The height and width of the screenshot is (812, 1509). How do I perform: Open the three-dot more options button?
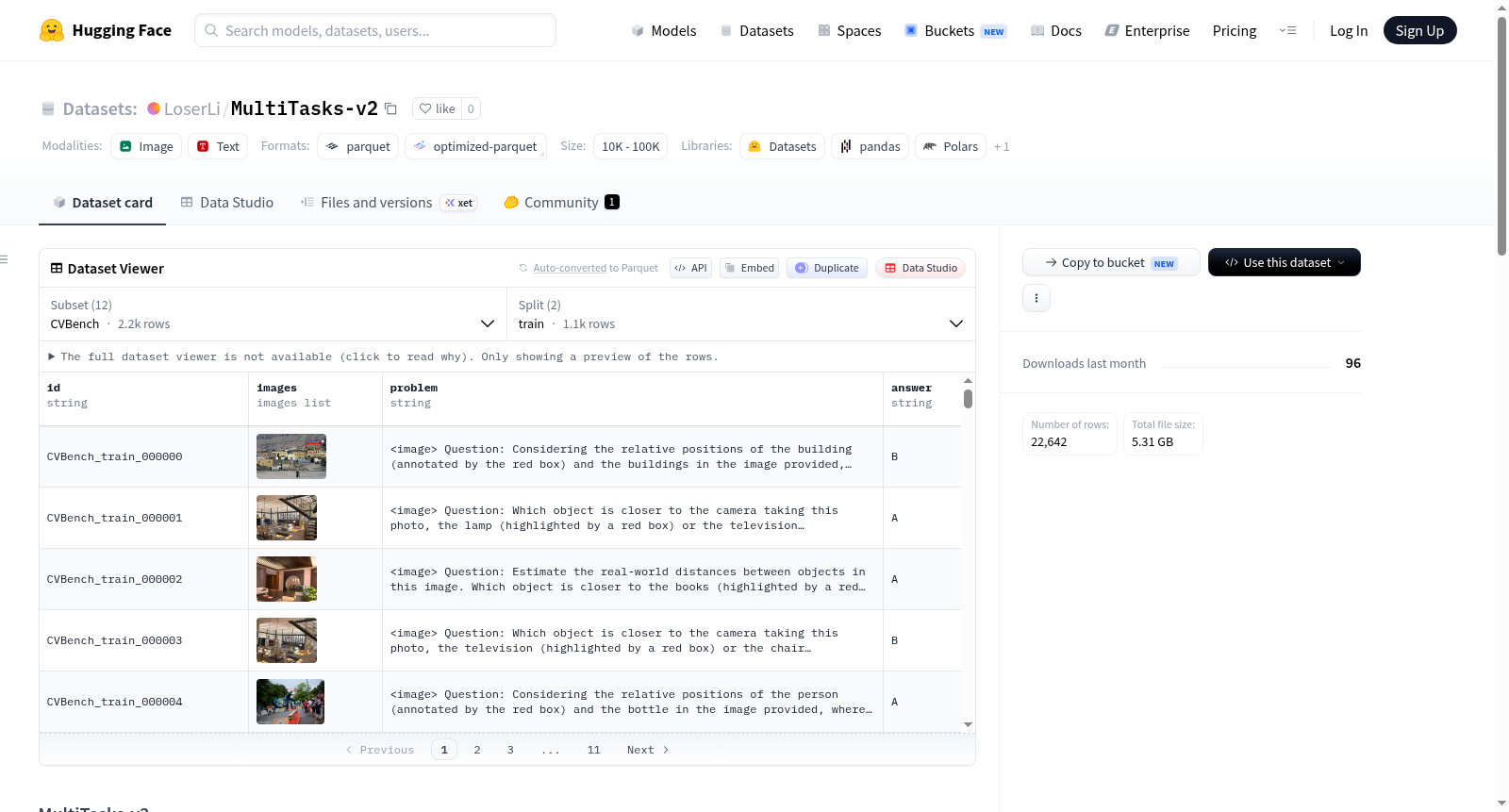pos(1036,298)
